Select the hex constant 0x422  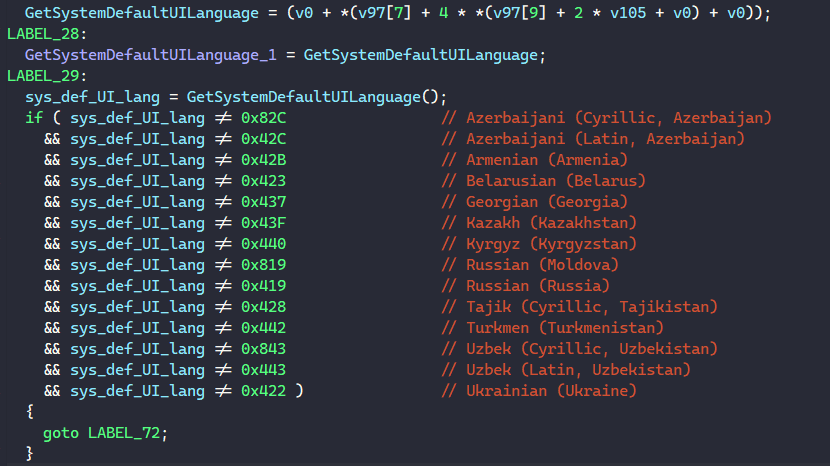tap(263, 391)
